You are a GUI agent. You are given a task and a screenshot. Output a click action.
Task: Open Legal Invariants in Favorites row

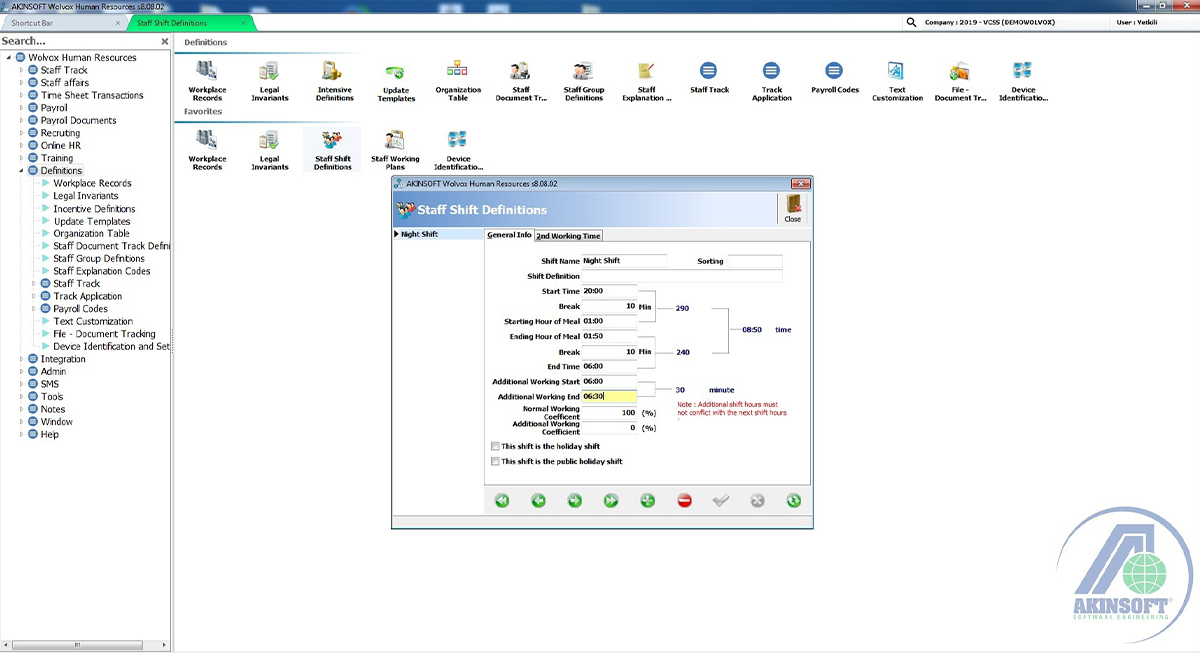click(x=269, y=150)
